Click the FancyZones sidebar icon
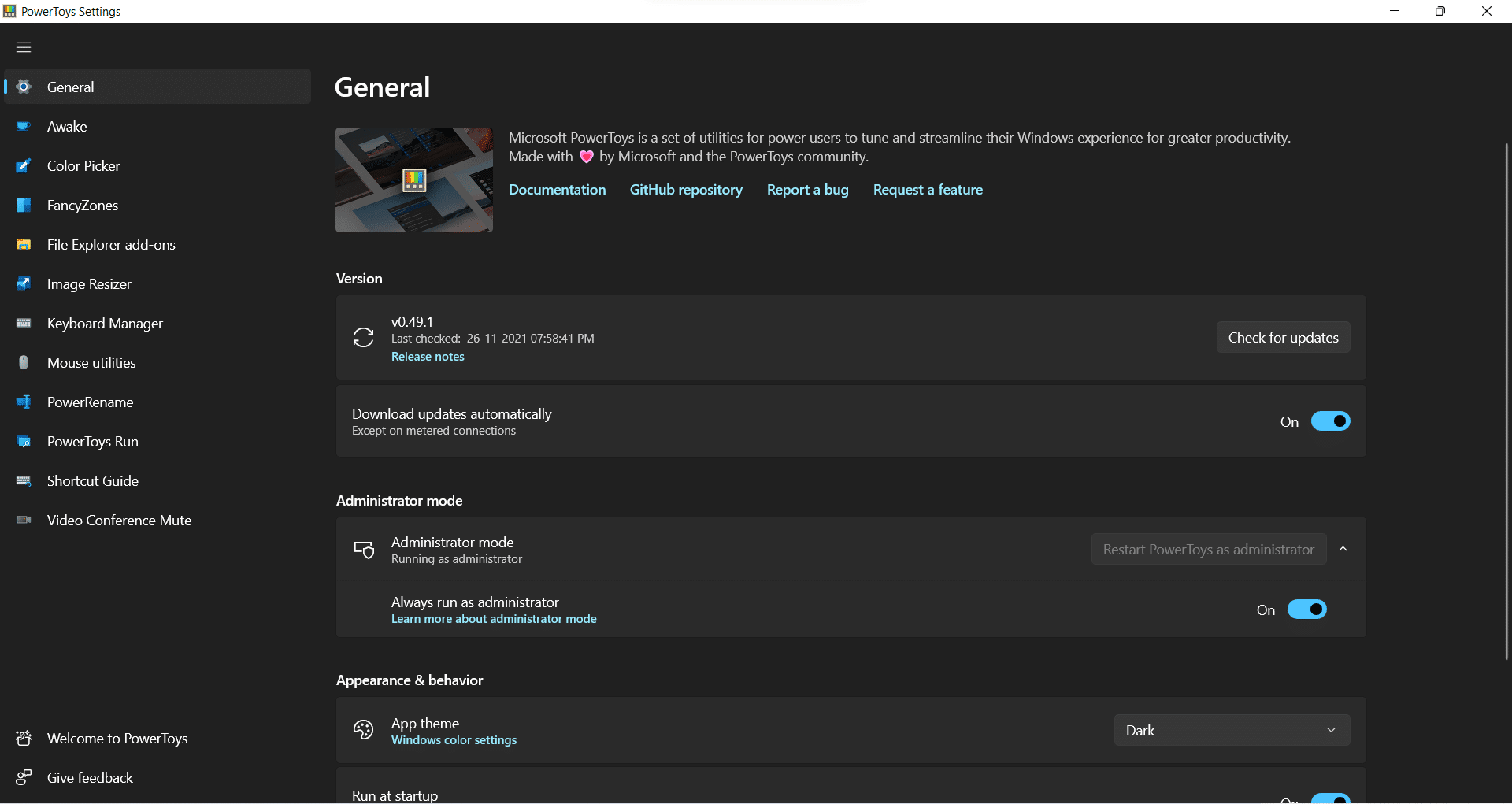 pyautogui.click(x=24, y=206)
